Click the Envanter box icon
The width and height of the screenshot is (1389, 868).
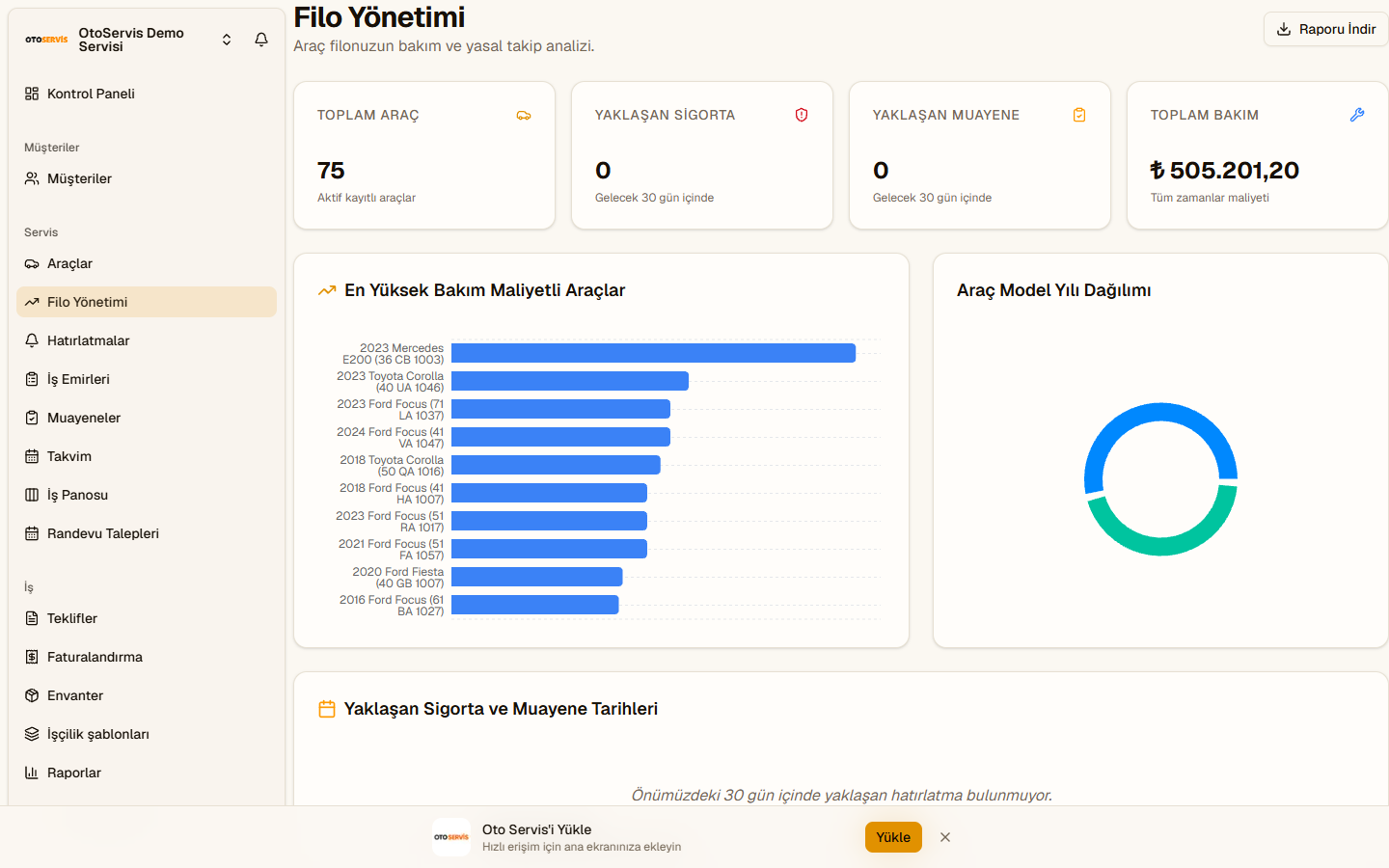[x=32, y=695]
